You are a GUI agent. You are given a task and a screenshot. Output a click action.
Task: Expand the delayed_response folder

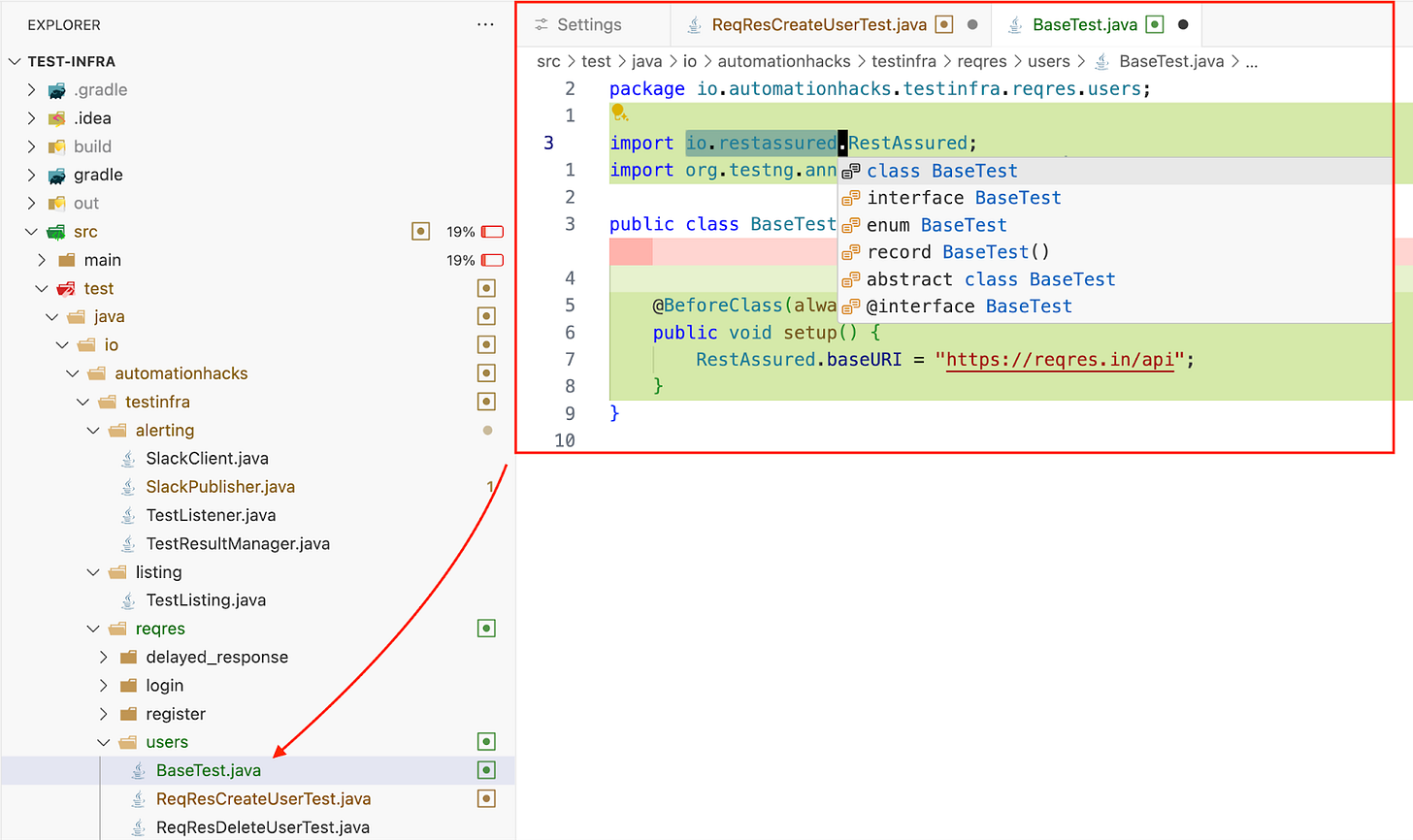[105, 657]
